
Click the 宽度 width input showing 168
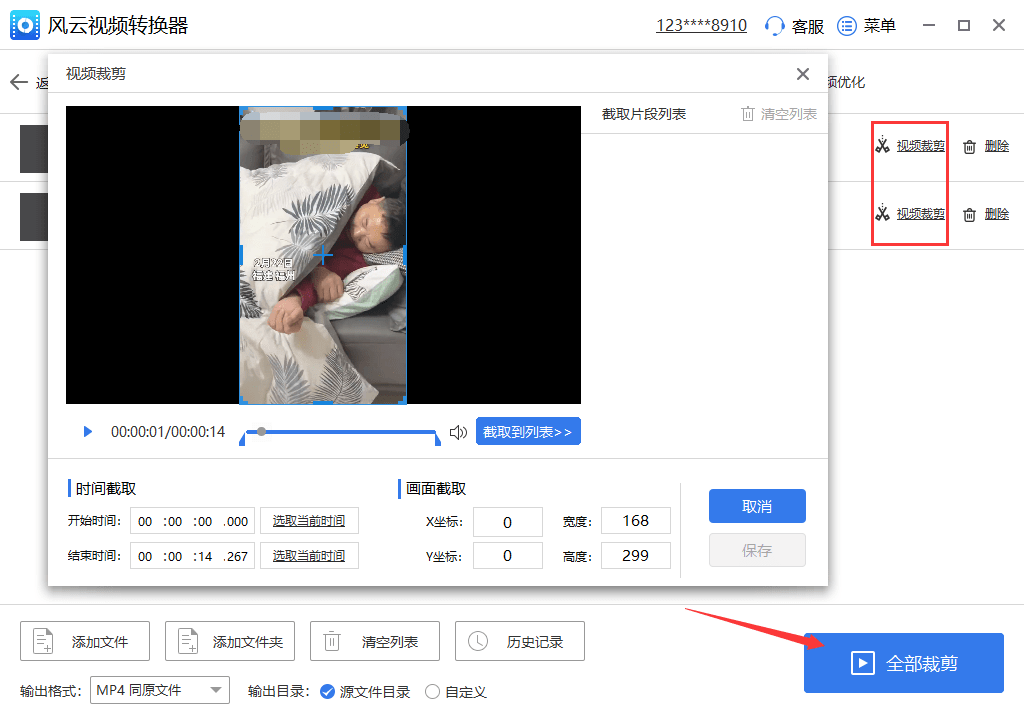click(635, 520)
